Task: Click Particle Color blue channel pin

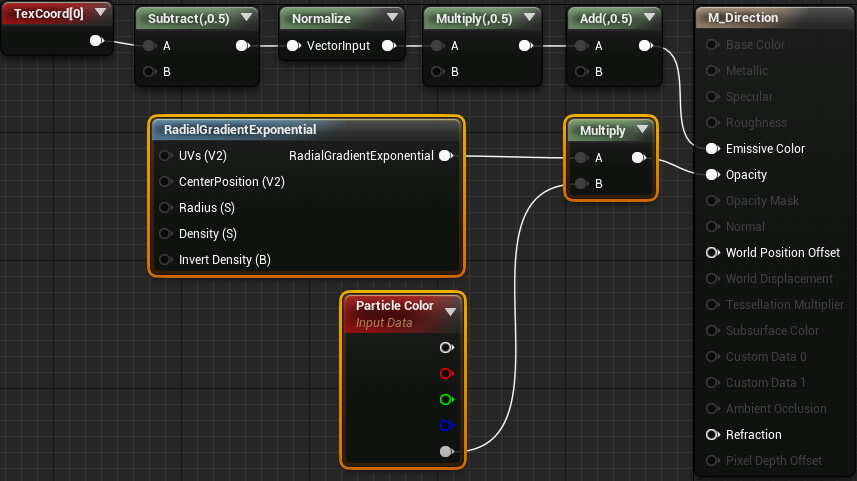Action: click(447, 425)
